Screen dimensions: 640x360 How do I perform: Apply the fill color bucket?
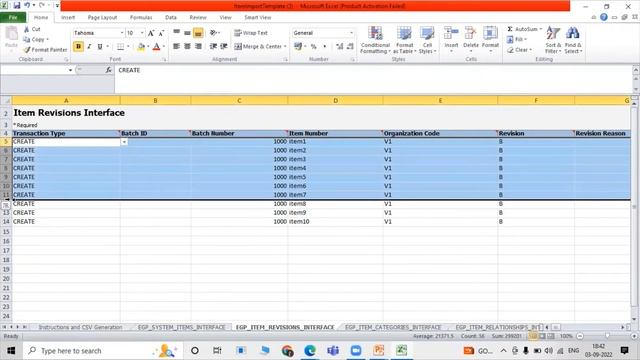141,47
